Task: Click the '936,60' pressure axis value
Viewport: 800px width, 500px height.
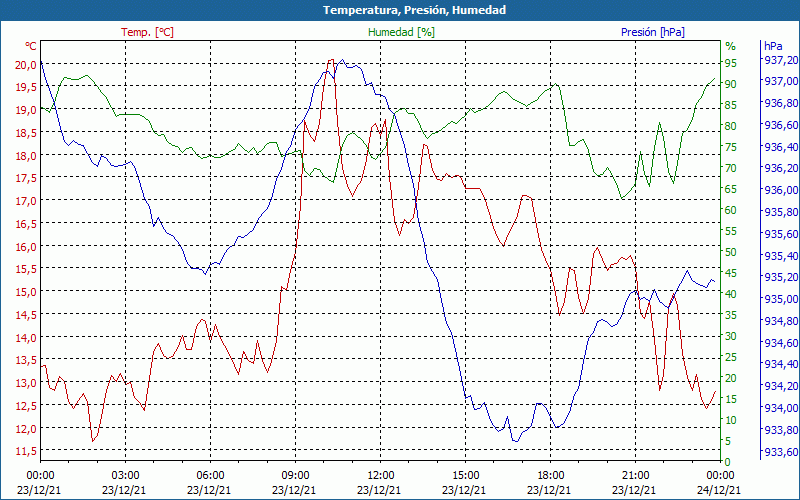Action: point(781,125)
